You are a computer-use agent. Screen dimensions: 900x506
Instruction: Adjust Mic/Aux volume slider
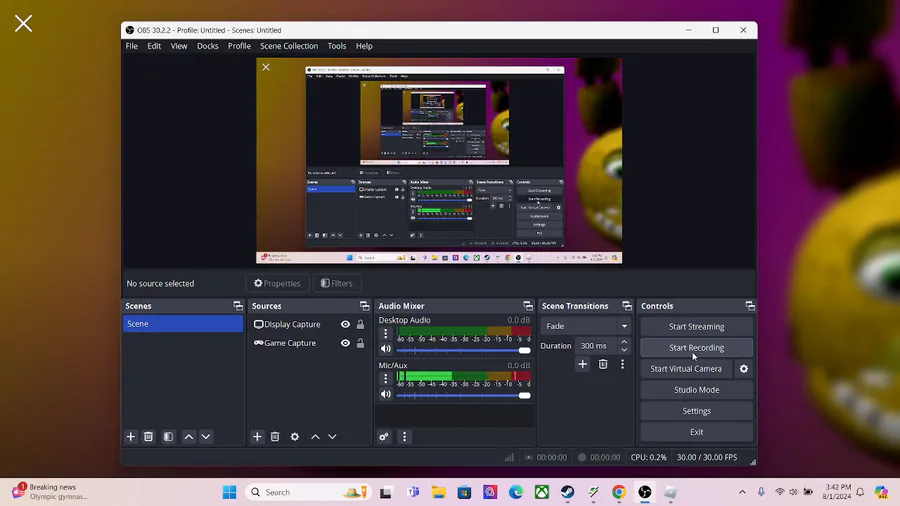(463, 395)
